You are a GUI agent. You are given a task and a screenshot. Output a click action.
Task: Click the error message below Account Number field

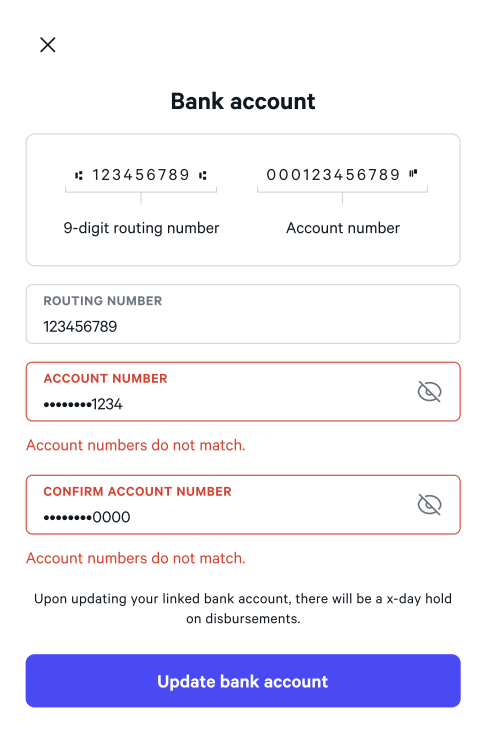coord(136,445)
